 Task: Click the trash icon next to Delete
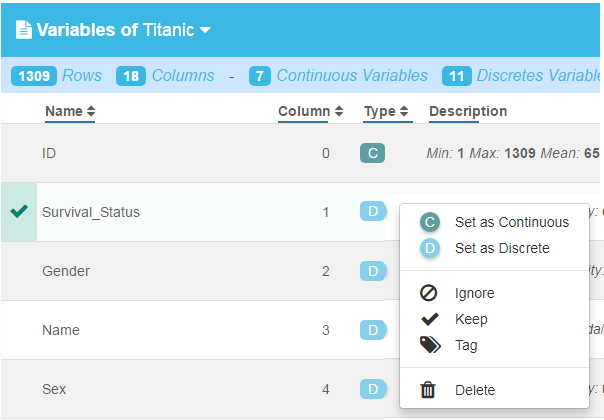click(428, 390)
